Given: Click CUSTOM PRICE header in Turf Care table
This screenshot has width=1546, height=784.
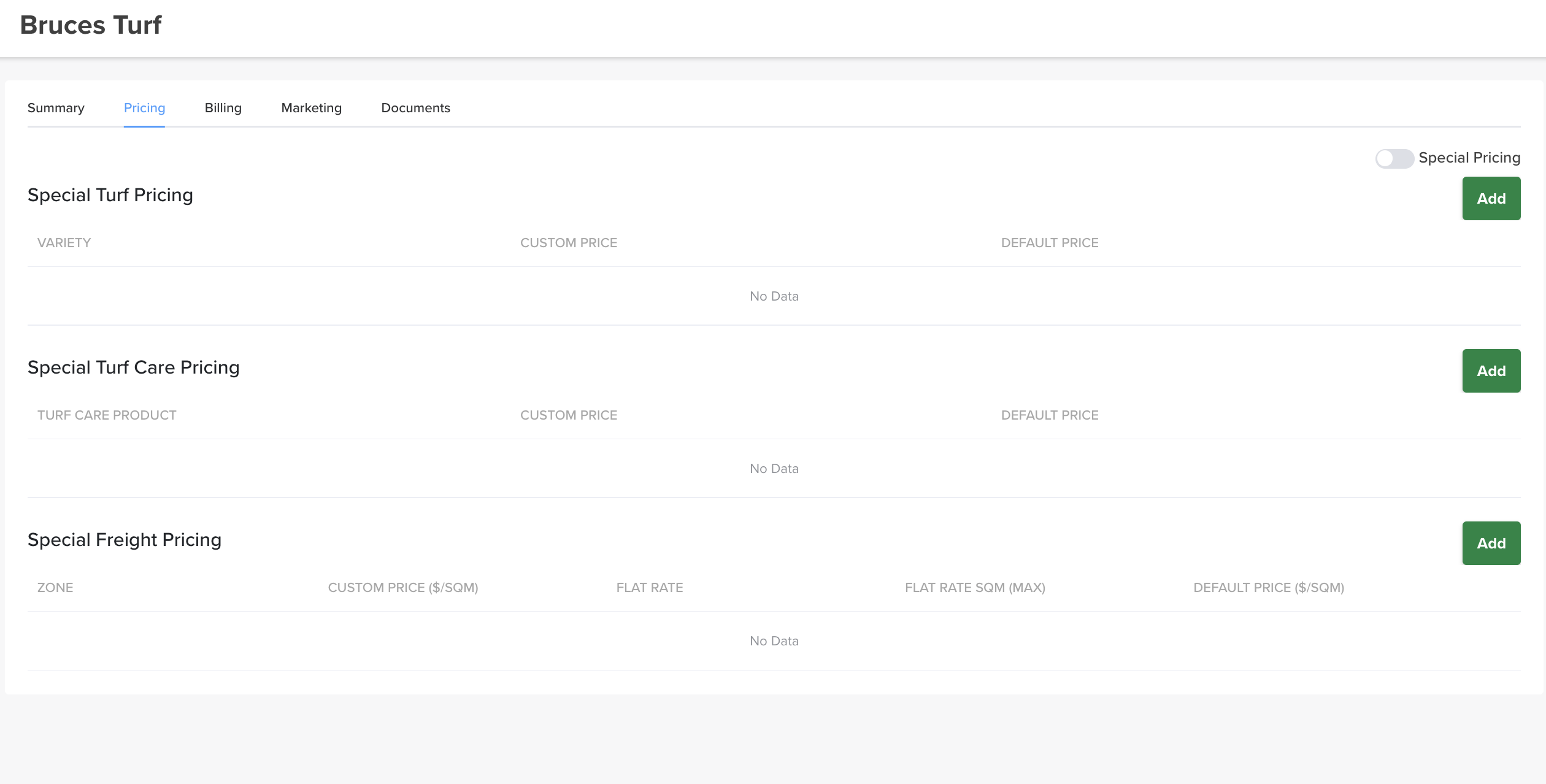Looking at the screenshot, I should (x=569, y=415).
